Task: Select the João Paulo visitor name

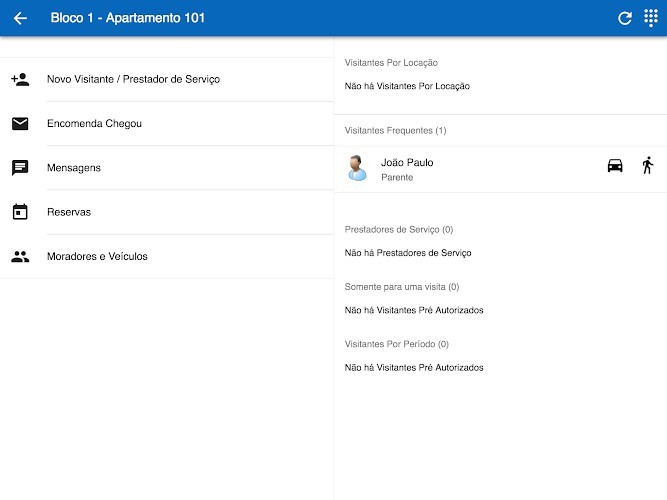Action: (407, 162)
